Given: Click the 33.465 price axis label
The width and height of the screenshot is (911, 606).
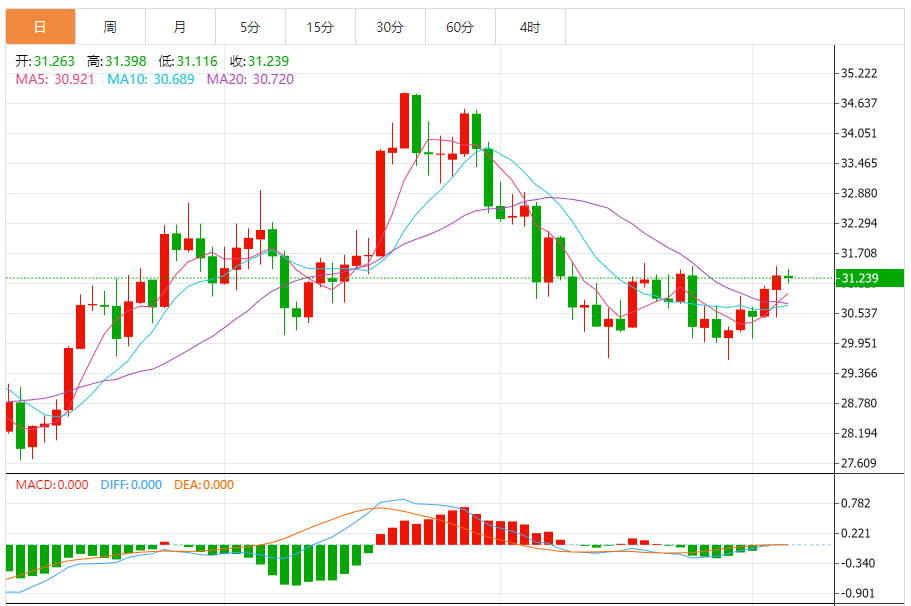Looking at the screenshot, I should point(859,163).
